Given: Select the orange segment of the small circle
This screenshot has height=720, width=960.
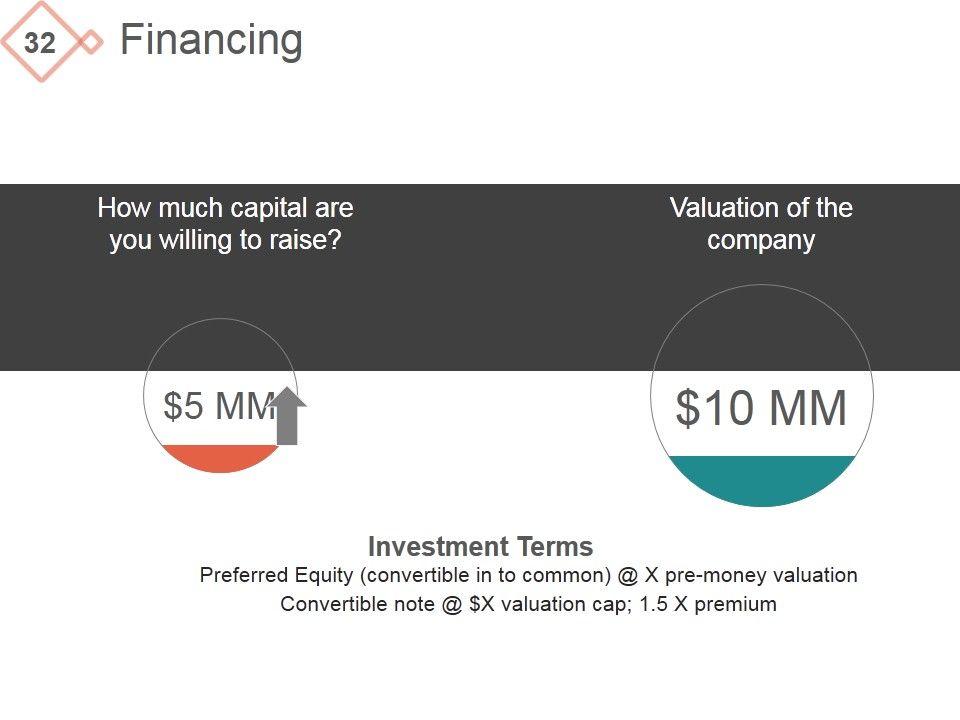Looking at the screenshot, I should tap(221, 458).
